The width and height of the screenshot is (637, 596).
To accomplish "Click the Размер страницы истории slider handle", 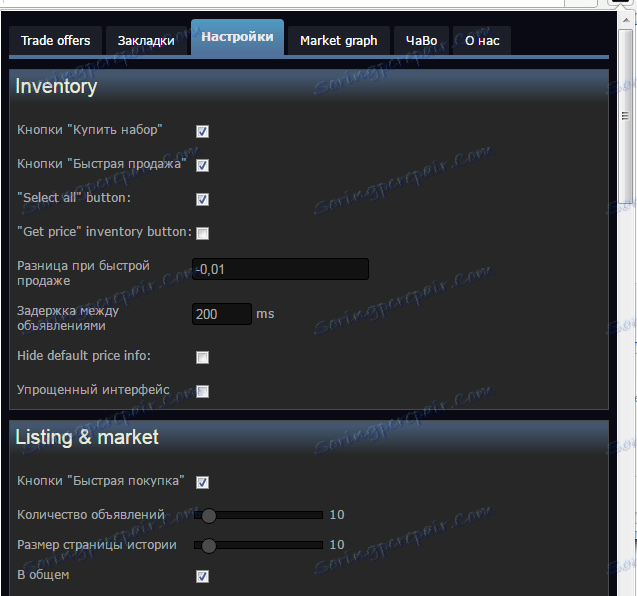I will [x=209, y=545].
